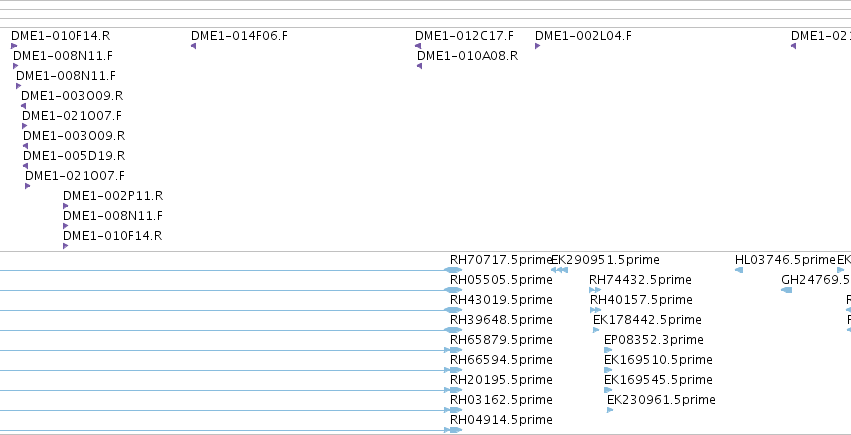
Task: Open the RH65879.5prime feature label
Action: (501, 340)
